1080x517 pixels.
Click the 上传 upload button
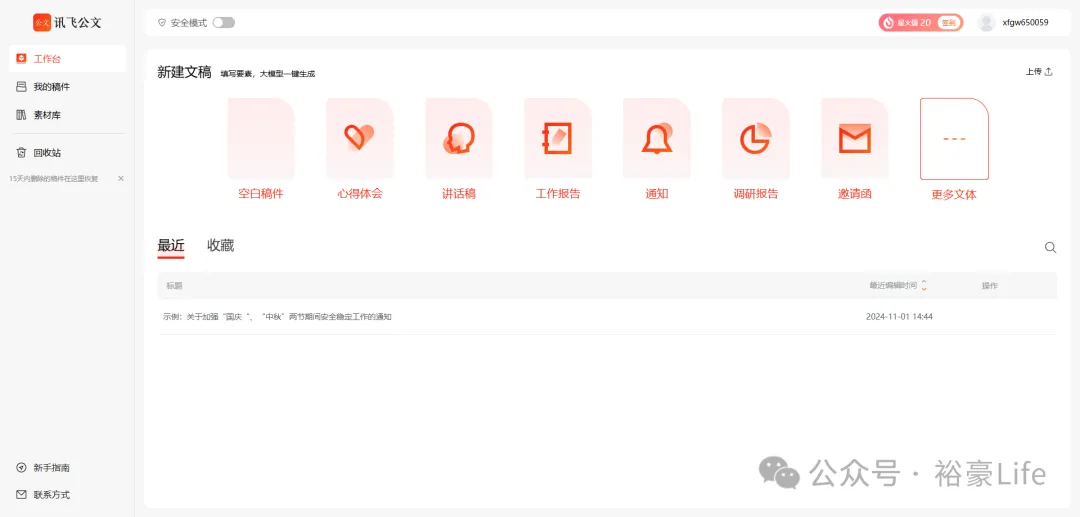tap(1039, 72)
